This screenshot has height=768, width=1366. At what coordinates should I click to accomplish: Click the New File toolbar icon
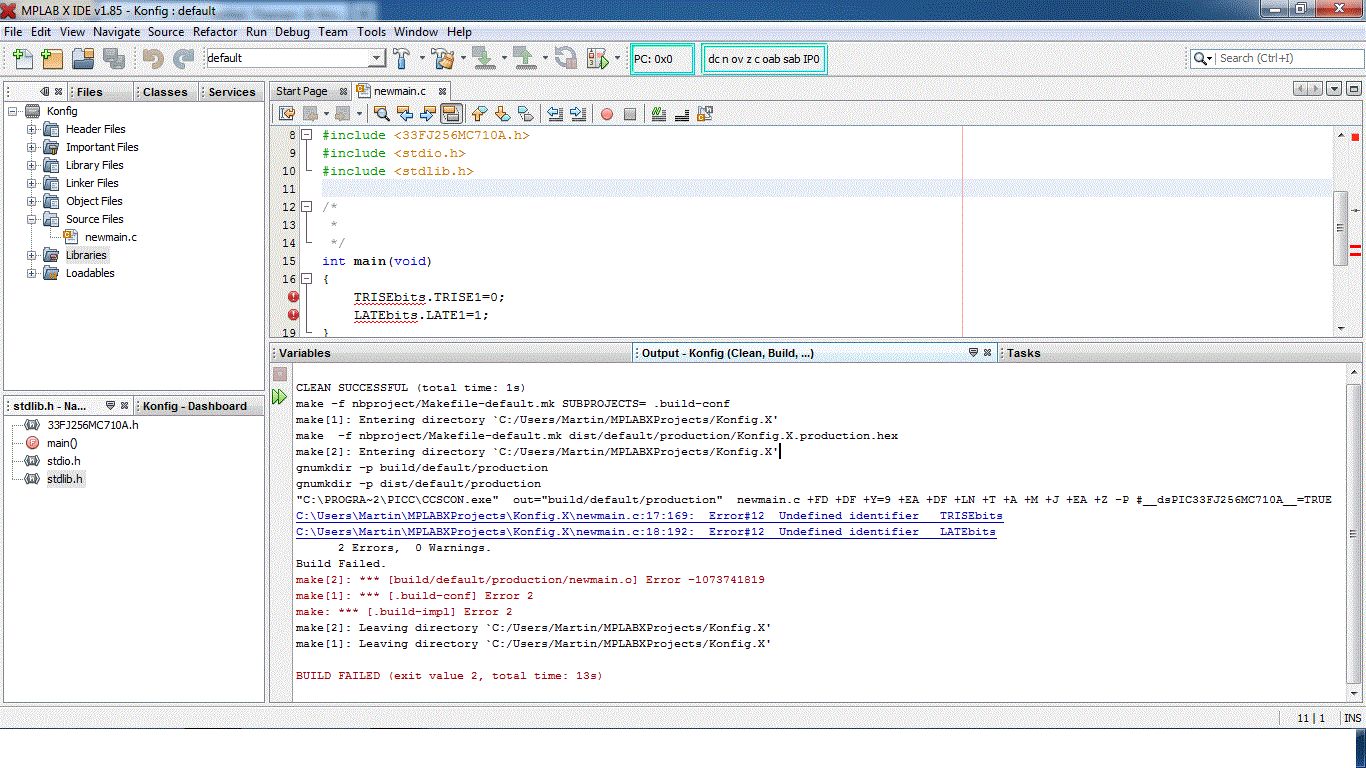23,59
